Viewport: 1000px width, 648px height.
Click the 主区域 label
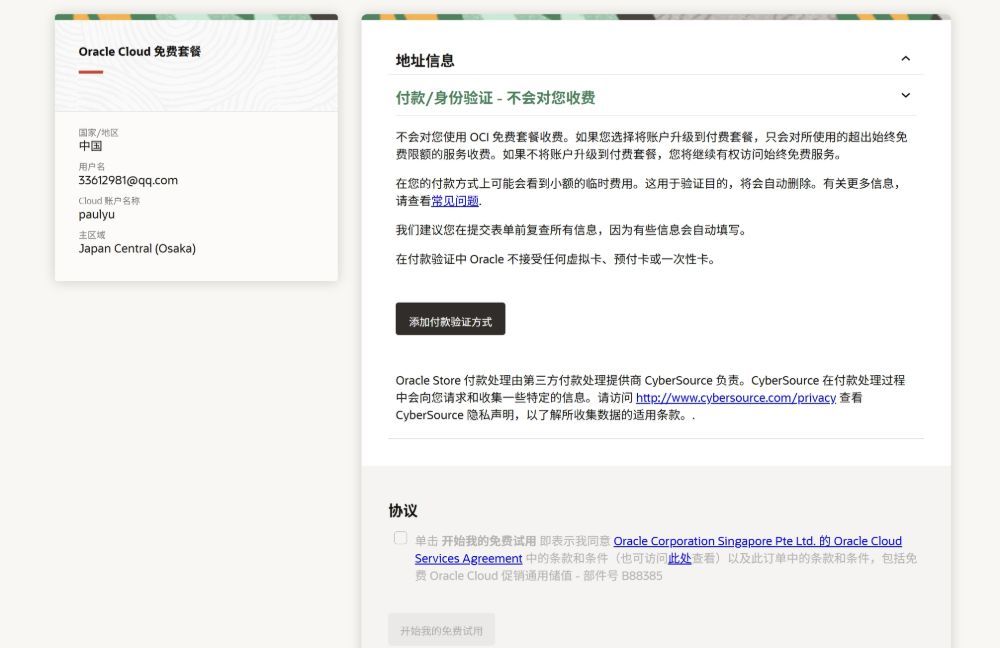pyautogui.click(x=92, y=235)
